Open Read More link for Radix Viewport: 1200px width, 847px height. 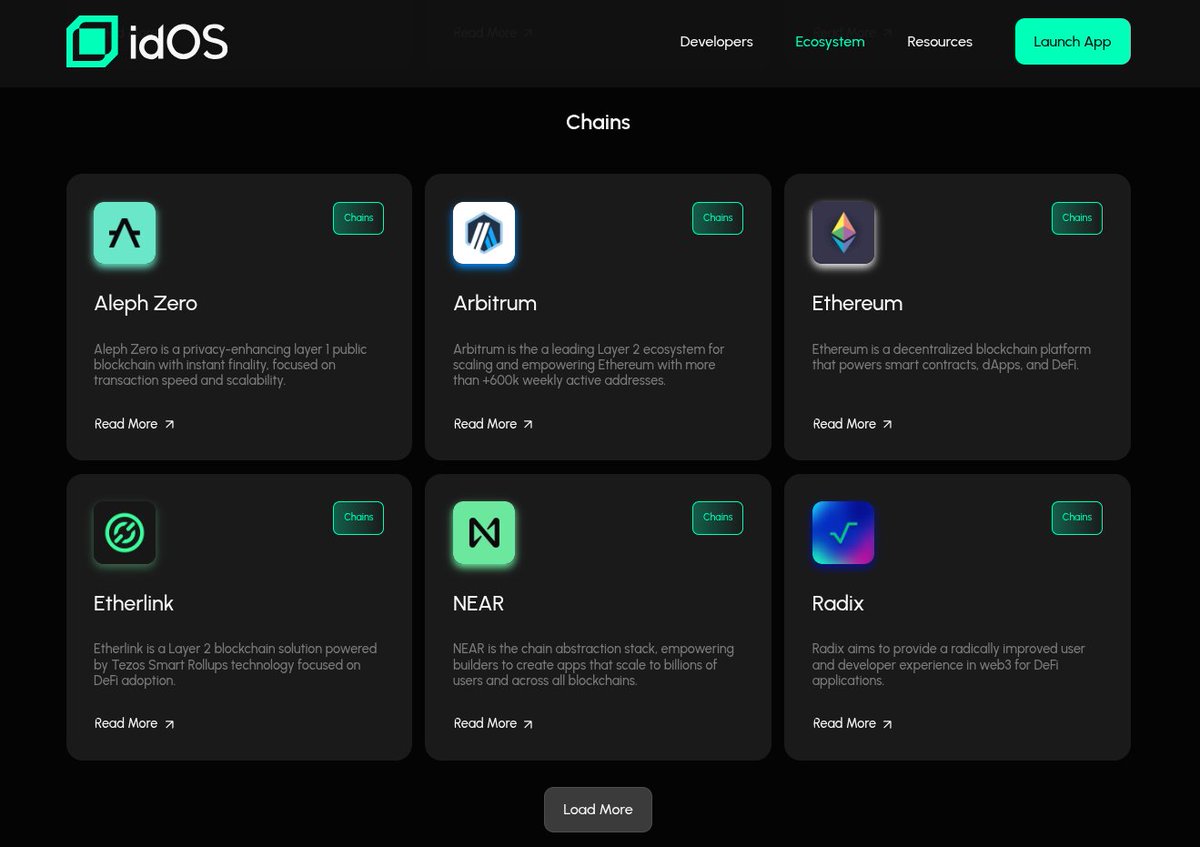(852, 723)
